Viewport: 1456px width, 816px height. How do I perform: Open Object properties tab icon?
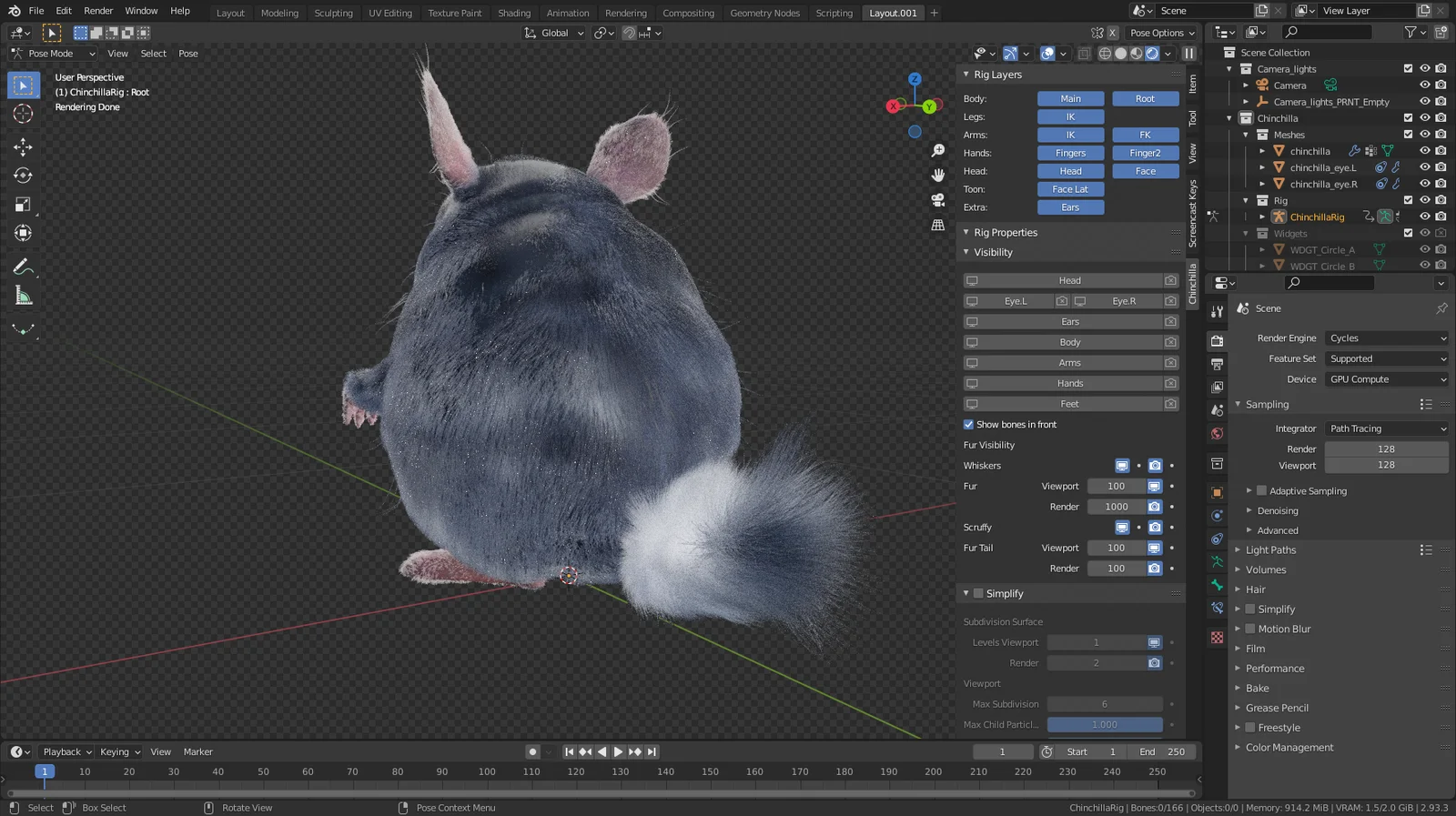[x=1217, y=493]
